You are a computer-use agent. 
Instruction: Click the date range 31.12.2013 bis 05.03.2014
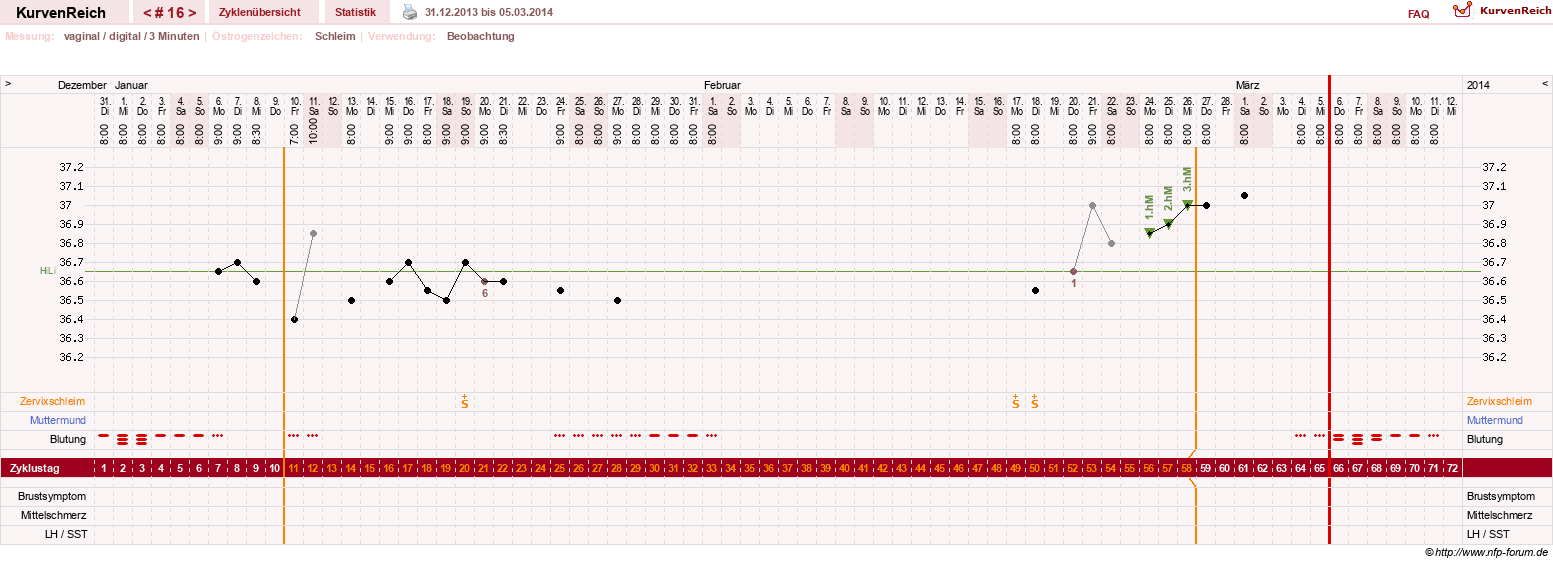489,12
